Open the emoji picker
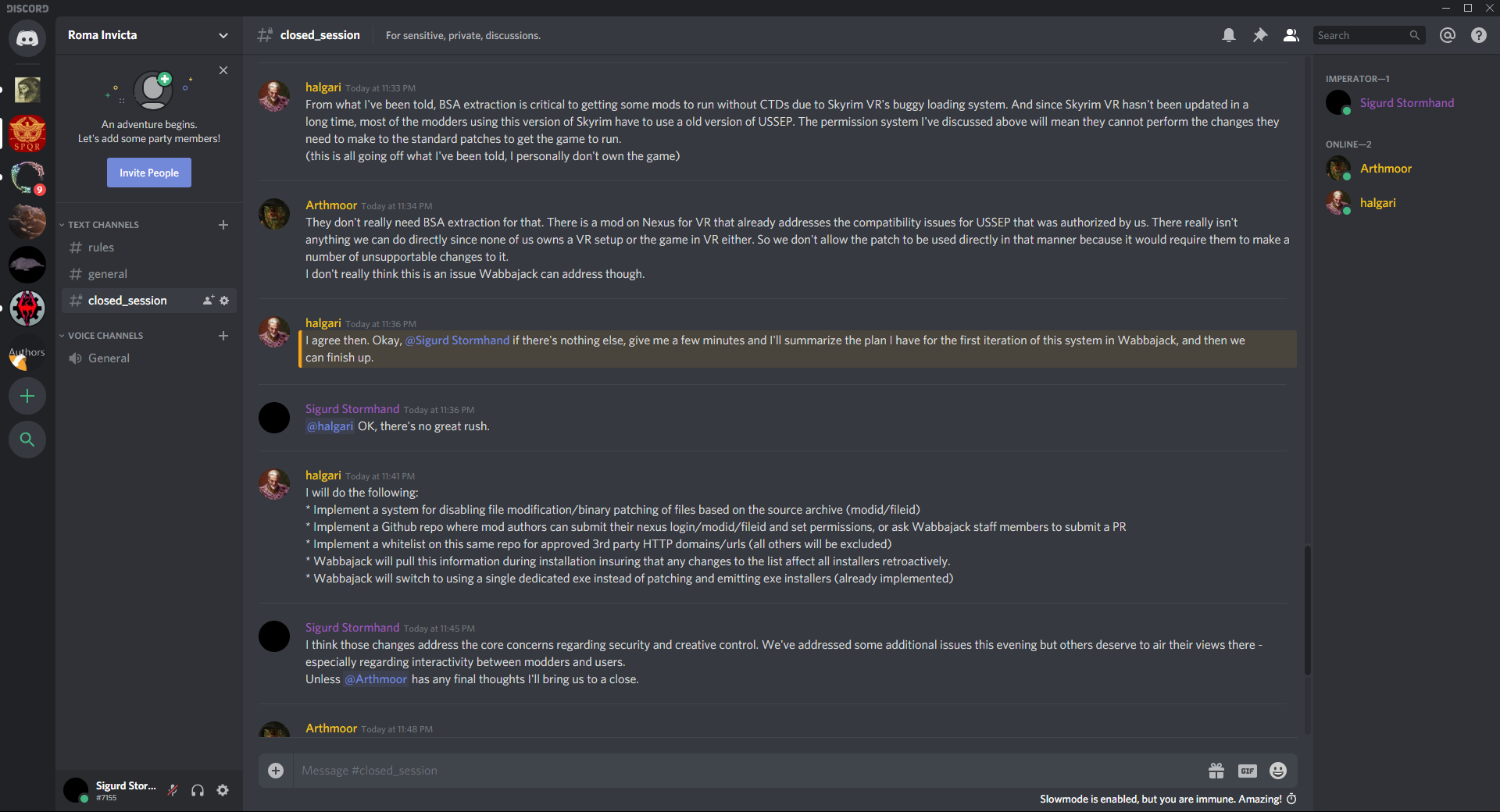Viewport: 1500px width, 812px height. [1278, 771]
